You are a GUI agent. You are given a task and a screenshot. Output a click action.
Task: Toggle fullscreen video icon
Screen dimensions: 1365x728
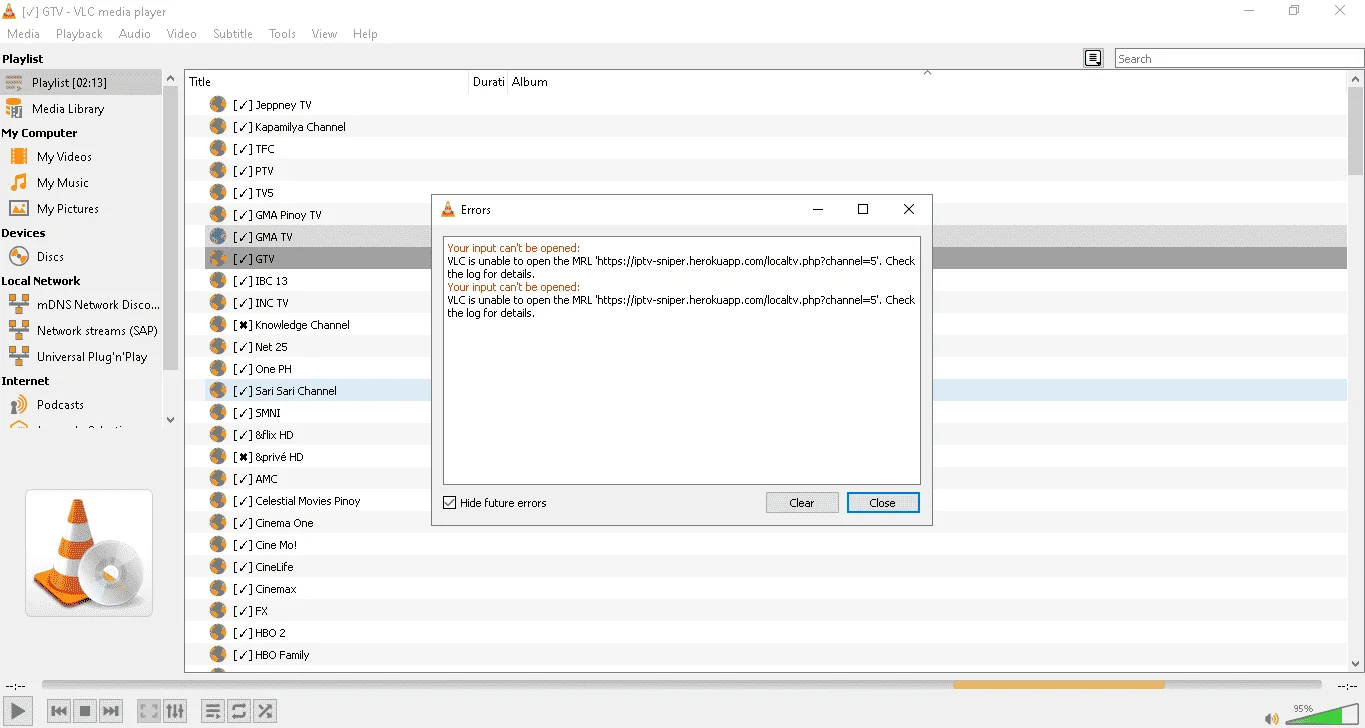click(149, 711)
